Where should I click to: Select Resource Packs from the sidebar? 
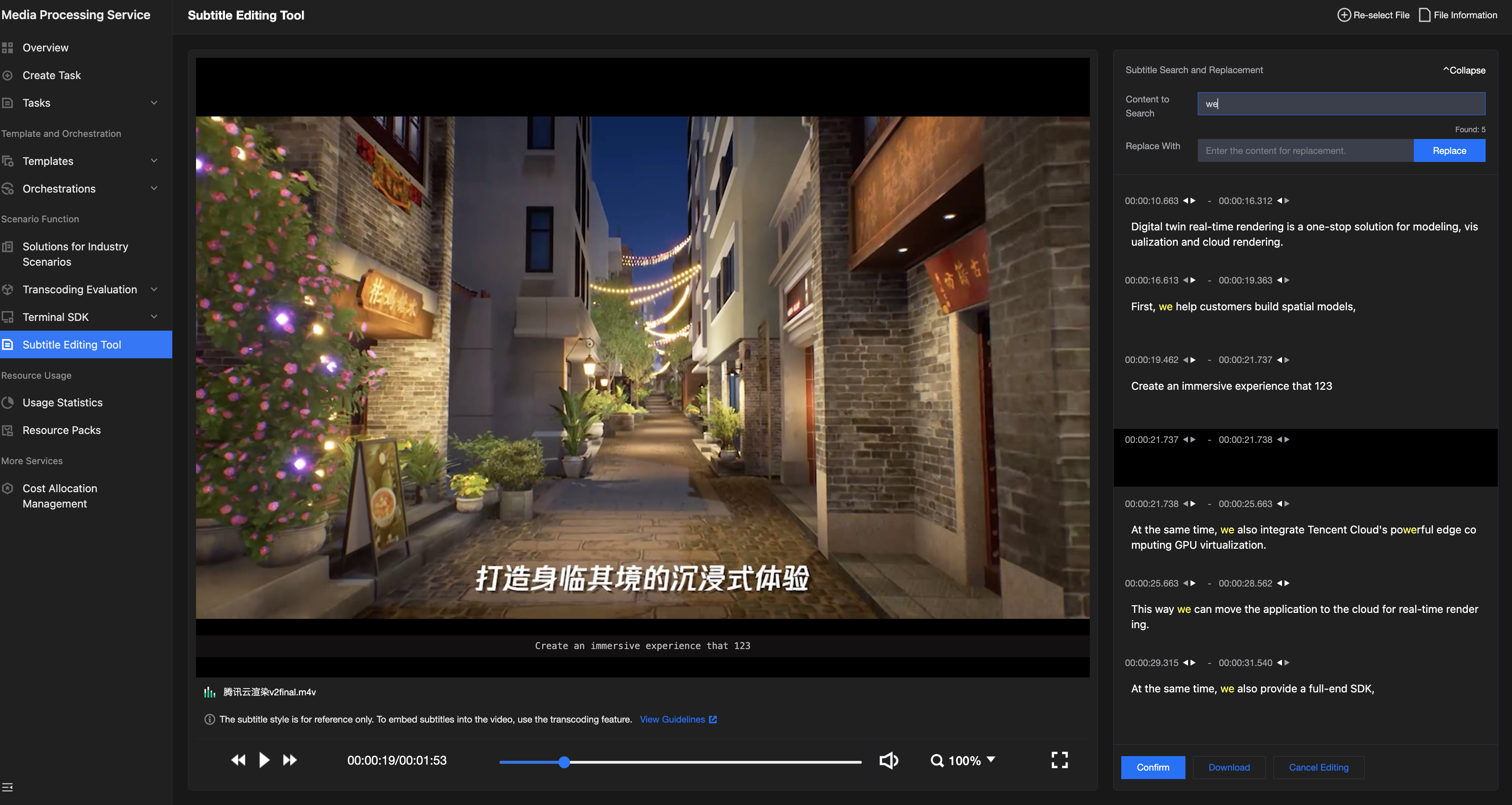[x=62, y=430]
